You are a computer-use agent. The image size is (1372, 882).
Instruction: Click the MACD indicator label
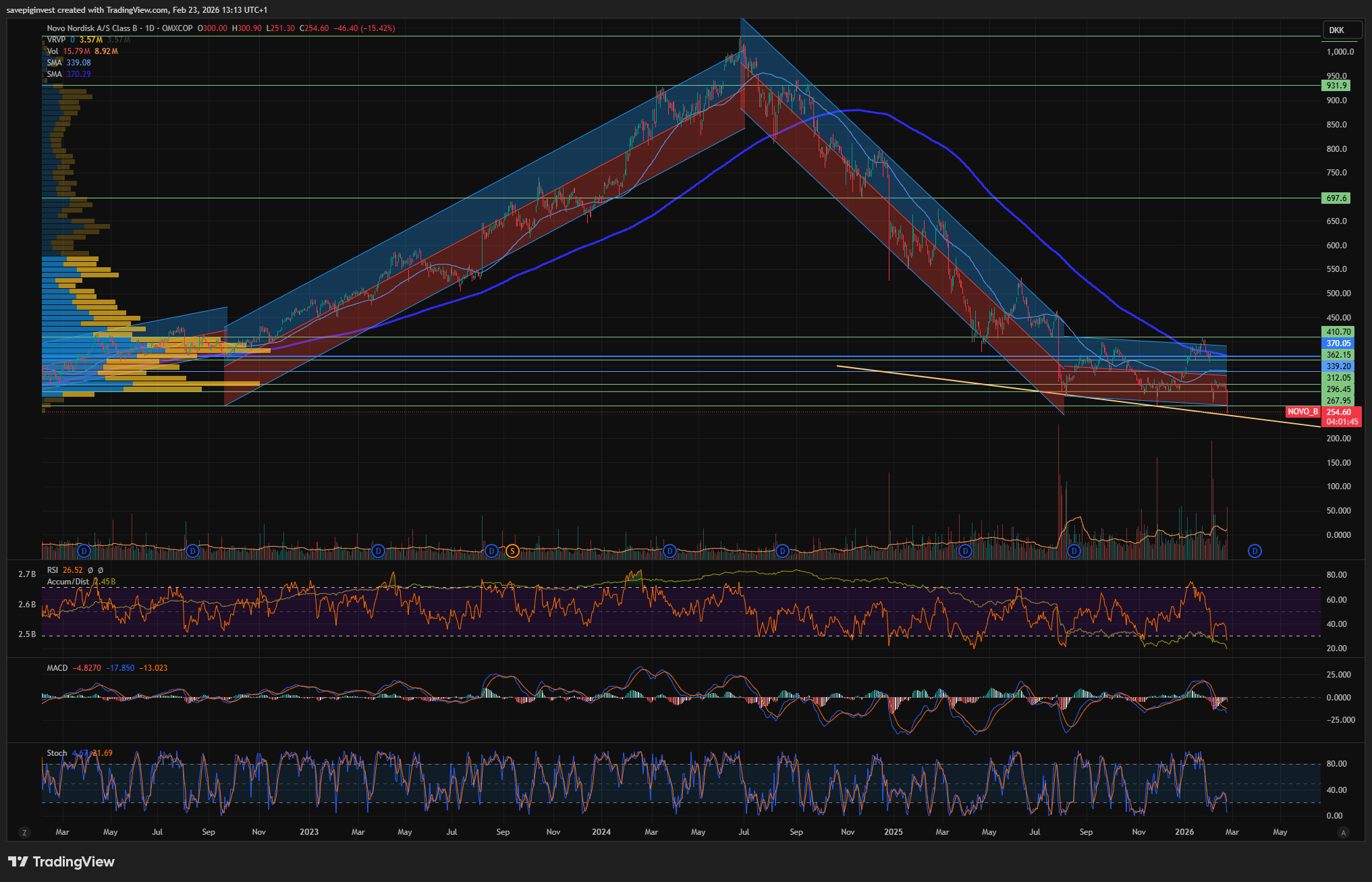(57, 668)
